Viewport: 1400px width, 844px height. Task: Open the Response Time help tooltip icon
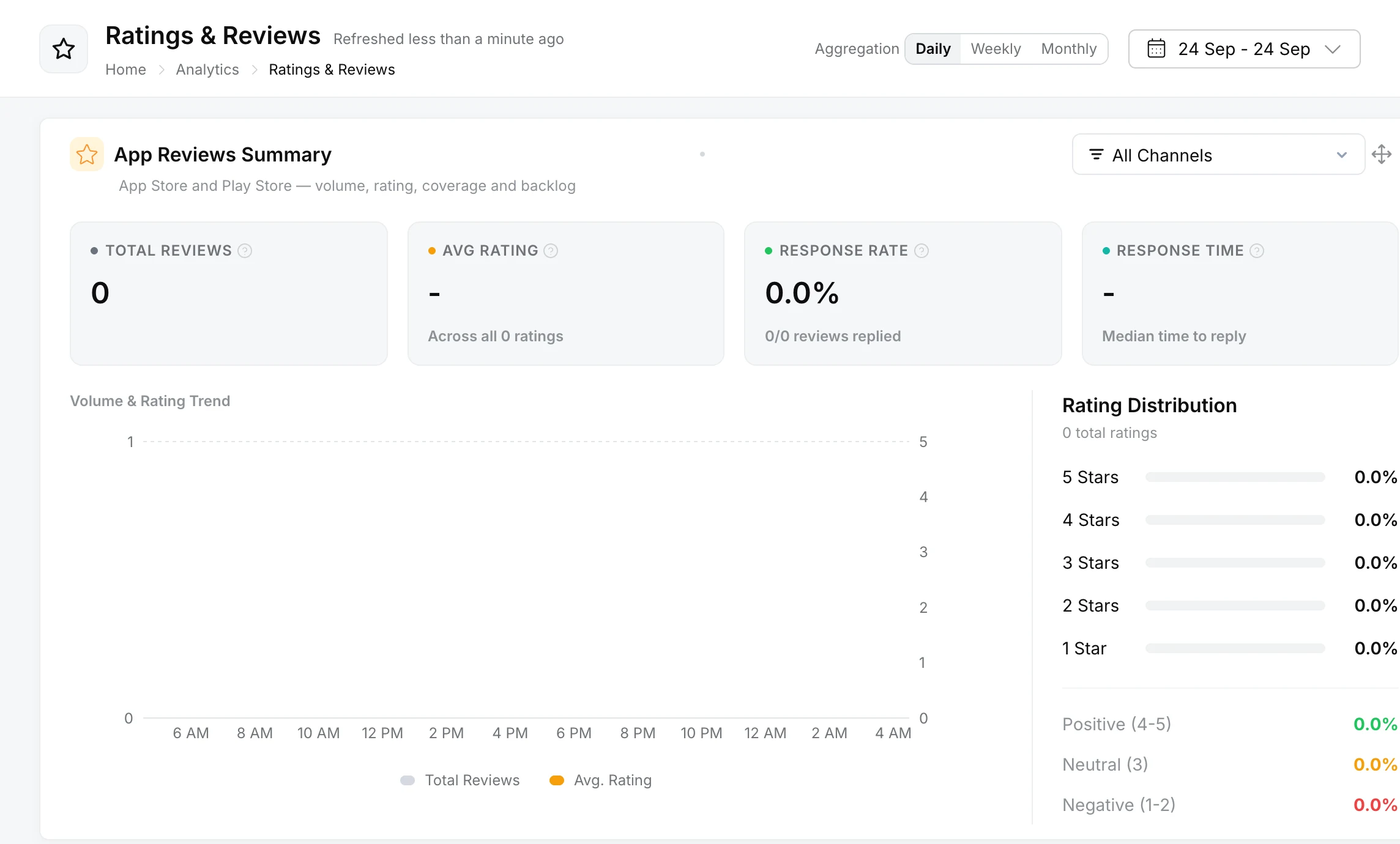[1257, 251]
